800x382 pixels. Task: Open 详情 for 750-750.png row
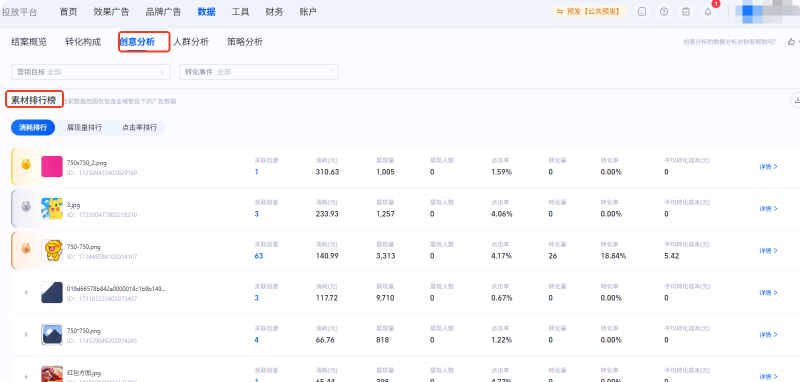pyautogui.click(x=768, y=250)
